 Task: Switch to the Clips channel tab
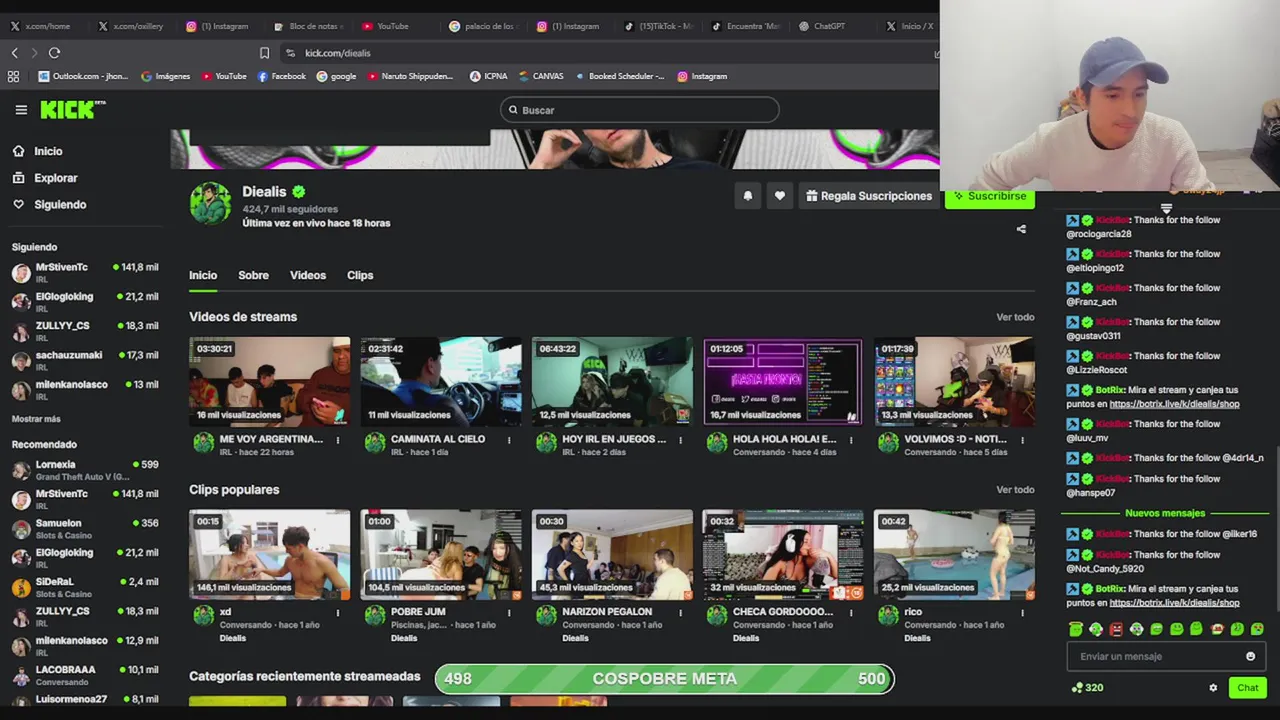360,275
